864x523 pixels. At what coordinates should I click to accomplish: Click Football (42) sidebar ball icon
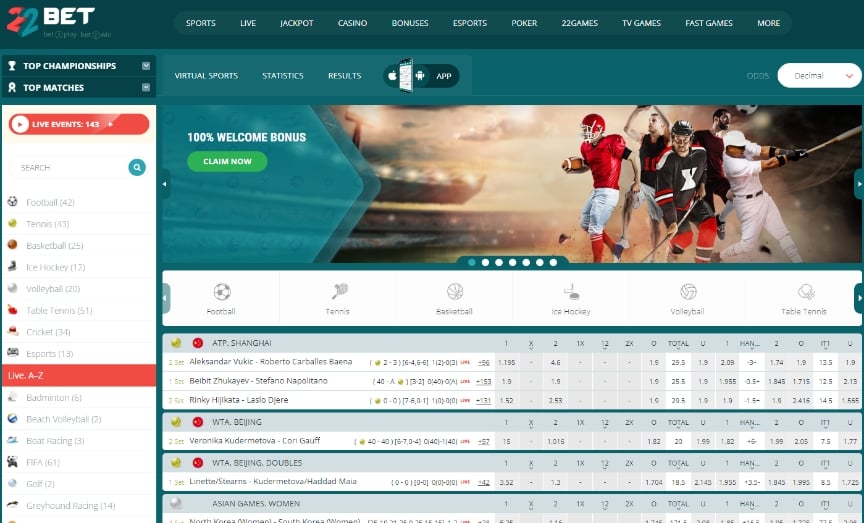pyautogui.click(x=13, y=202)
